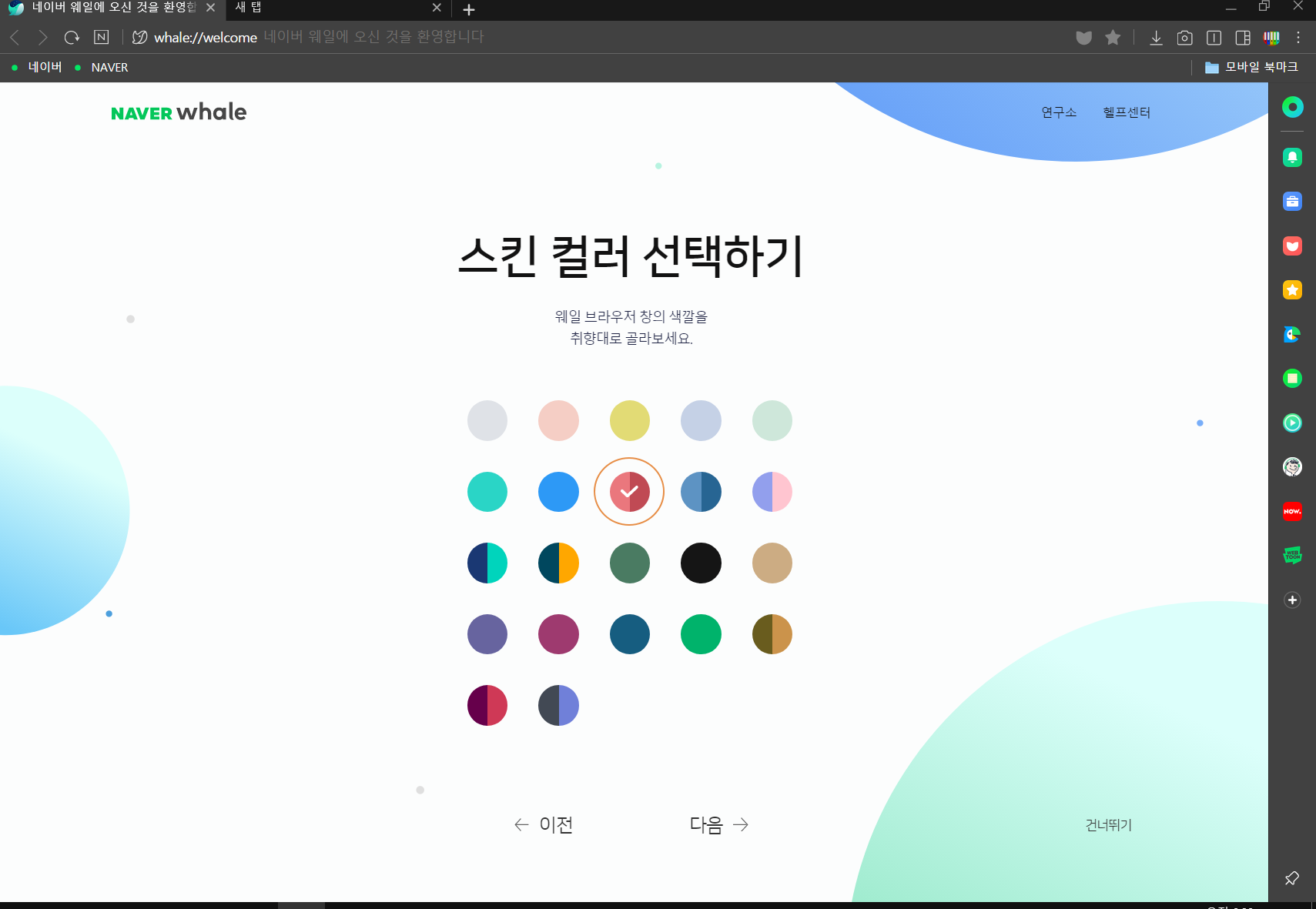Viewport: 1316px width, 909px height.
Task: Choose the bright blue skin color
Action: click(x=558, y=492)
